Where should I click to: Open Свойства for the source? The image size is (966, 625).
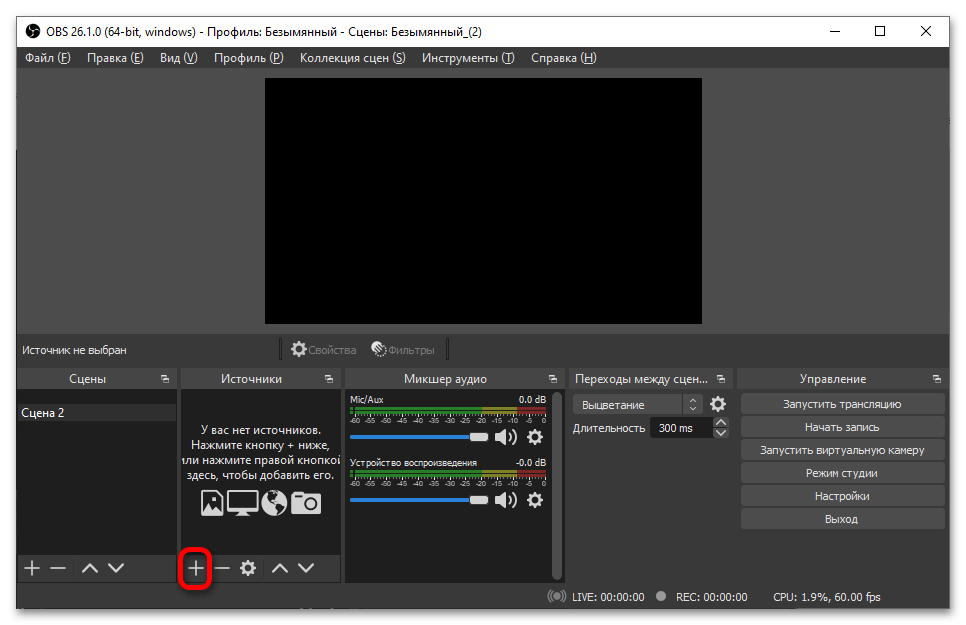point(323,349)
